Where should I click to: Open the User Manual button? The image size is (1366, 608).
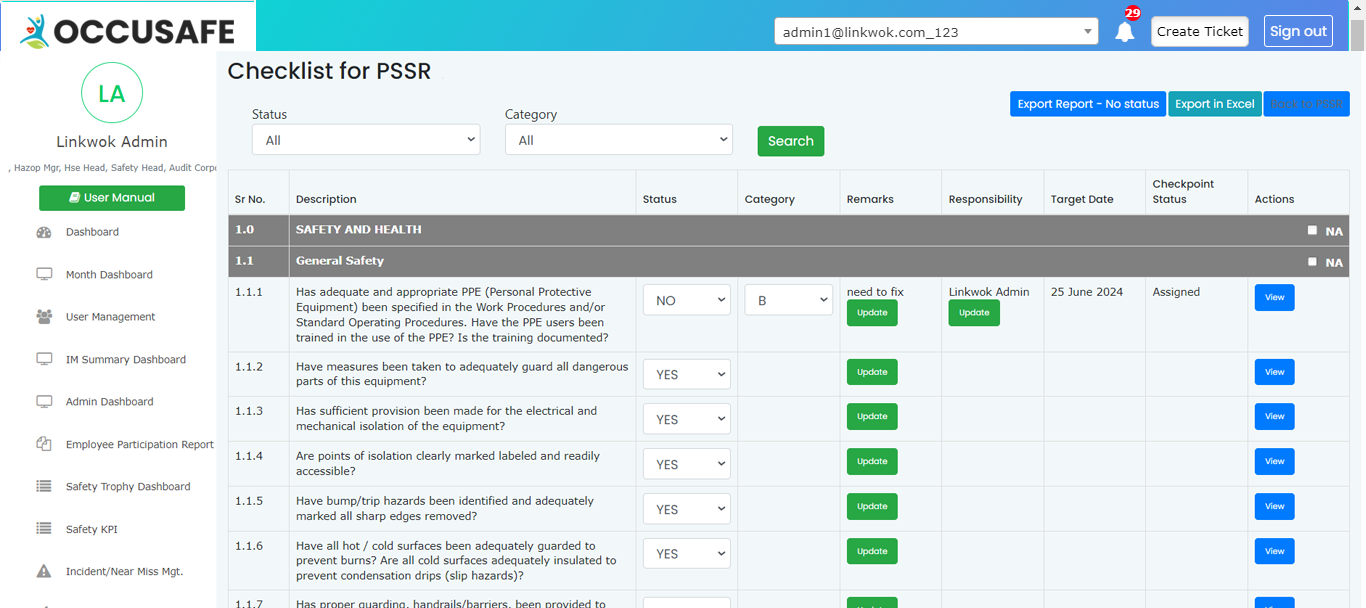coord(112,198)
